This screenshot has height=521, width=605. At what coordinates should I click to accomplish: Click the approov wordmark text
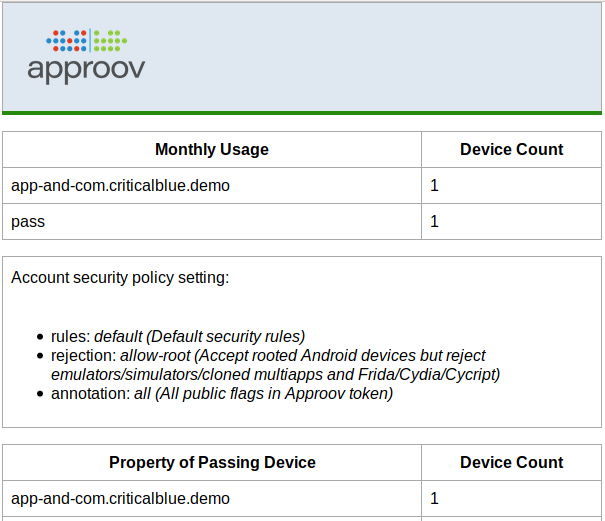86,69
